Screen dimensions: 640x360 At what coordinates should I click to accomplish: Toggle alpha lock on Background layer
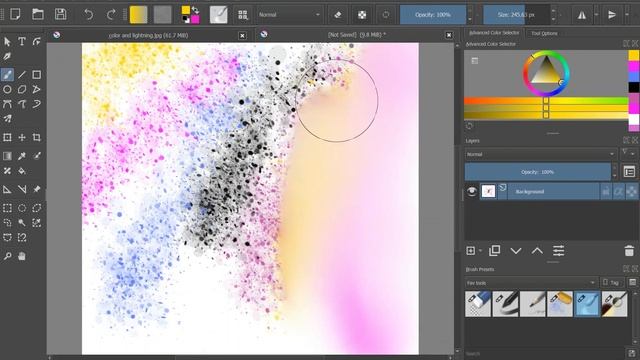pos(631,191)
